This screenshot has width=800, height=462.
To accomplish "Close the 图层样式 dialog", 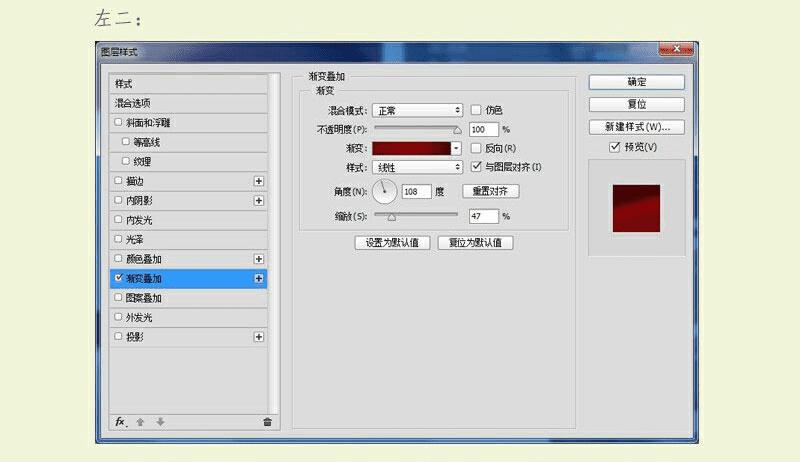I will (x=677, y=49).
